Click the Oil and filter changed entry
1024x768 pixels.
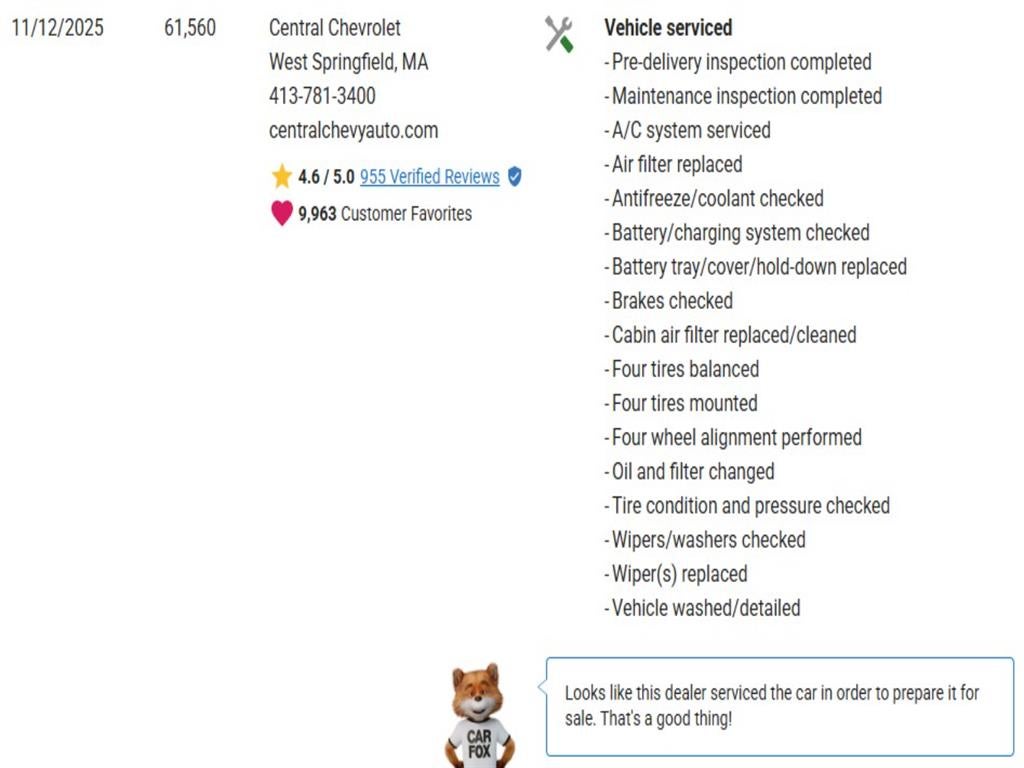(692, 471)
